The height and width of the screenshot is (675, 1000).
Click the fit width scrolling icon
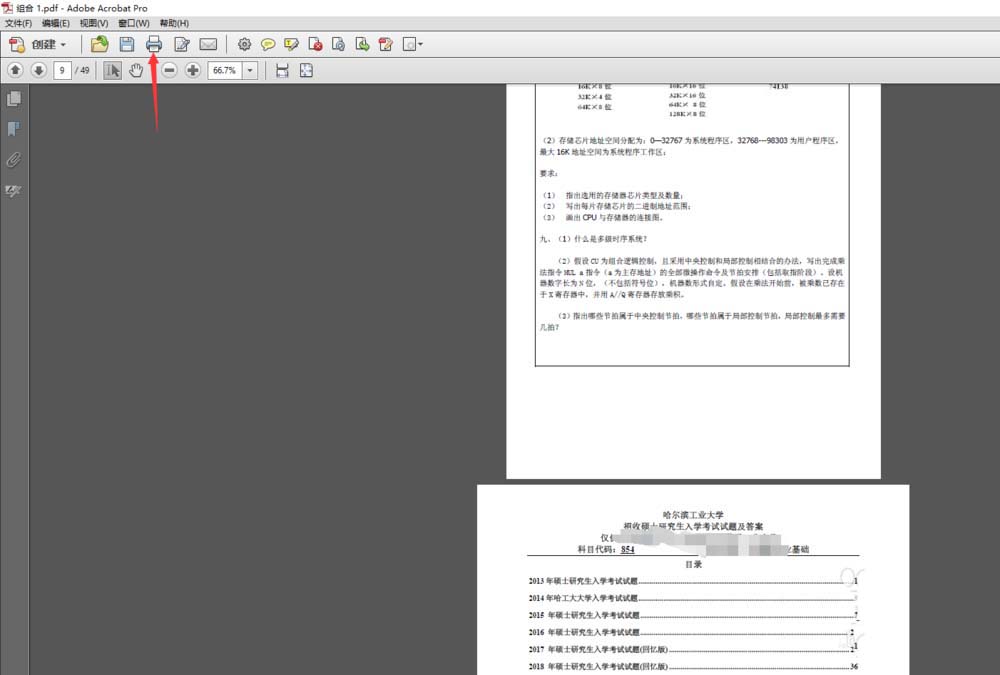coord(282,70)
